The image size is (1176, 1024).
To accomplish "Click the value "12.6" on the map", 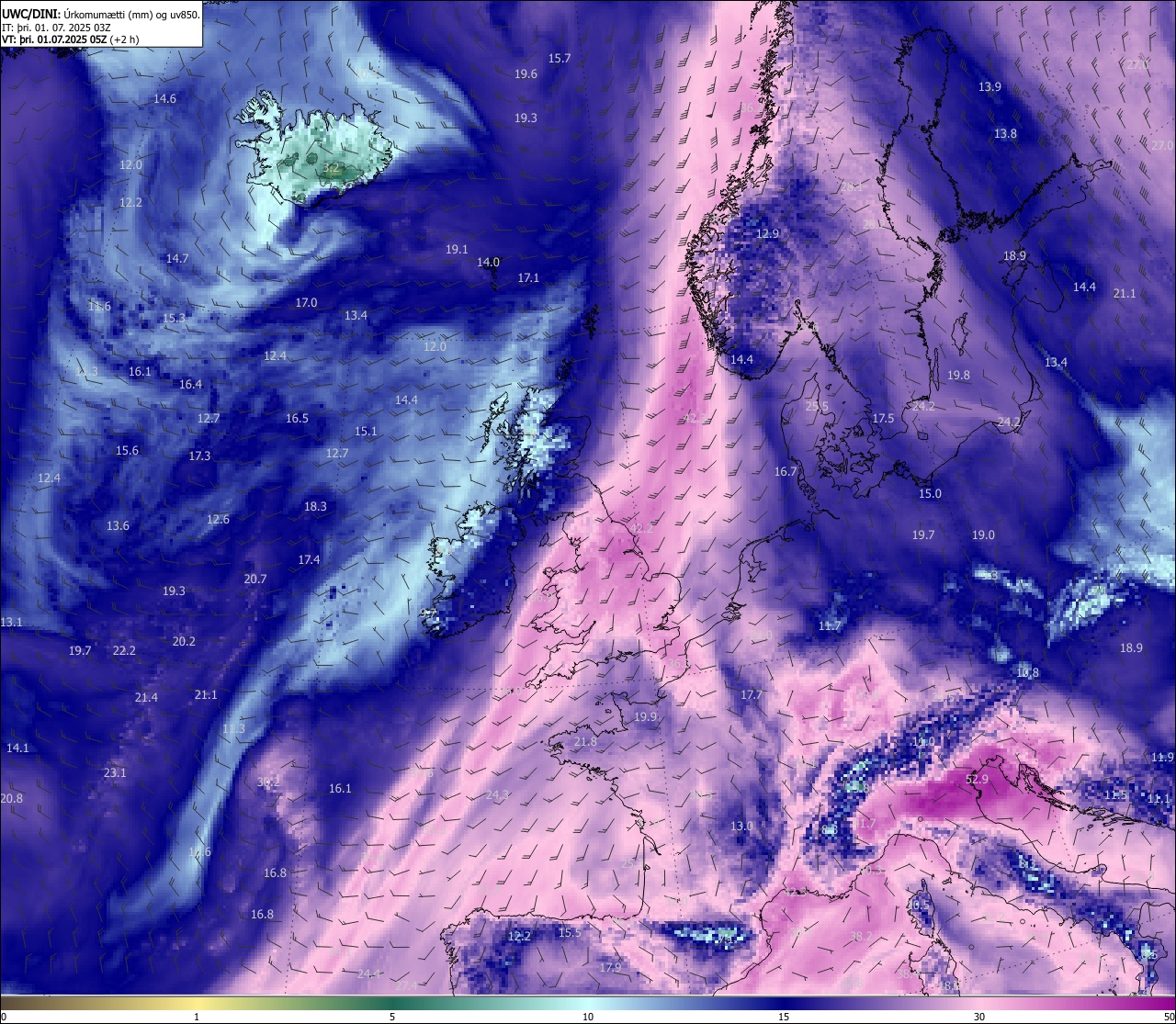I will click(218, 519).
